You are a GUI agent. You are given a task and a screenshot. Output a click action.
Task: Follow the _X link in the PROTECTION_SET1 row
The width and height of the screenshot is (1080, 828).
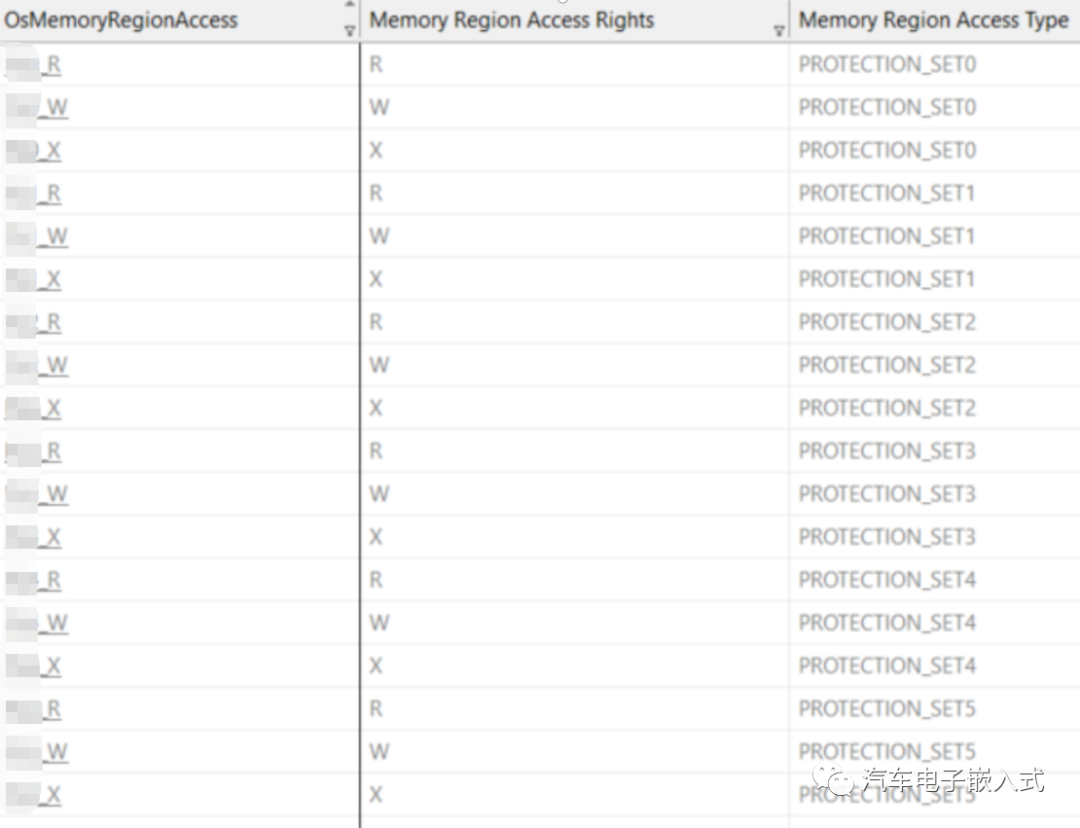pyautogui.click(x=50, y=280)
